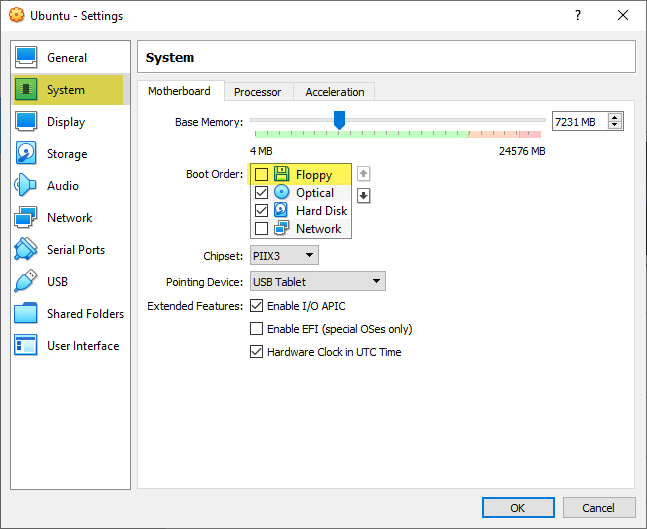Increase base memory with spinner up arrow

(x=615, y=118)
